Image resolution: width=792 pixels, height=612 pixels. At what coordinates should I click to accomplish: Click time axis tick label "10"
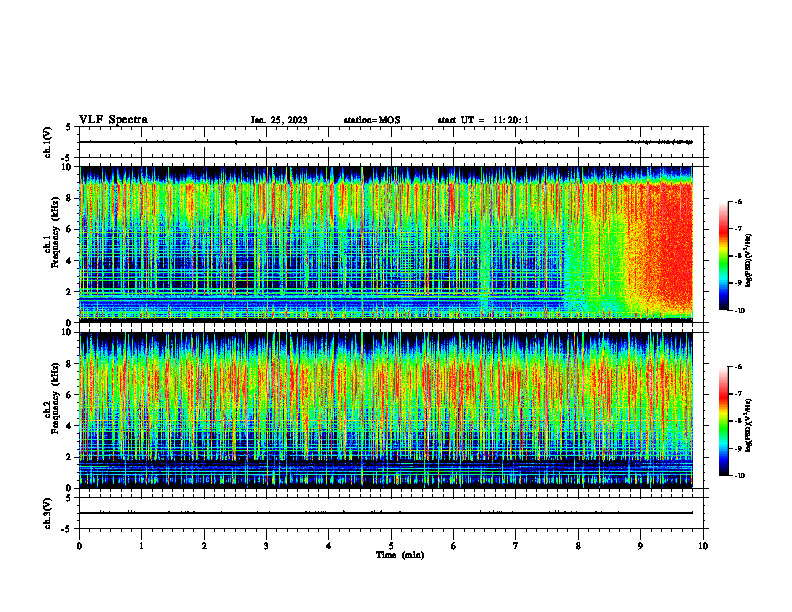tap(703, 546)
